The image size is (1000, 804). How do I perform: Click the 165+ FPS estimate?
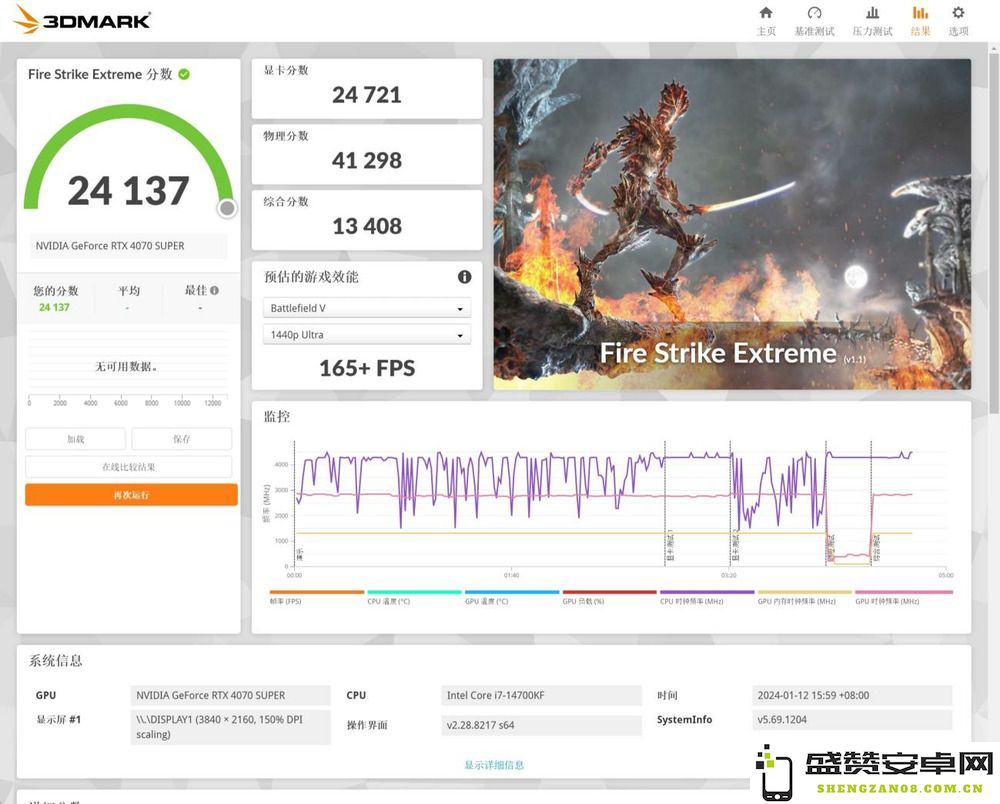tap(367, 368)
